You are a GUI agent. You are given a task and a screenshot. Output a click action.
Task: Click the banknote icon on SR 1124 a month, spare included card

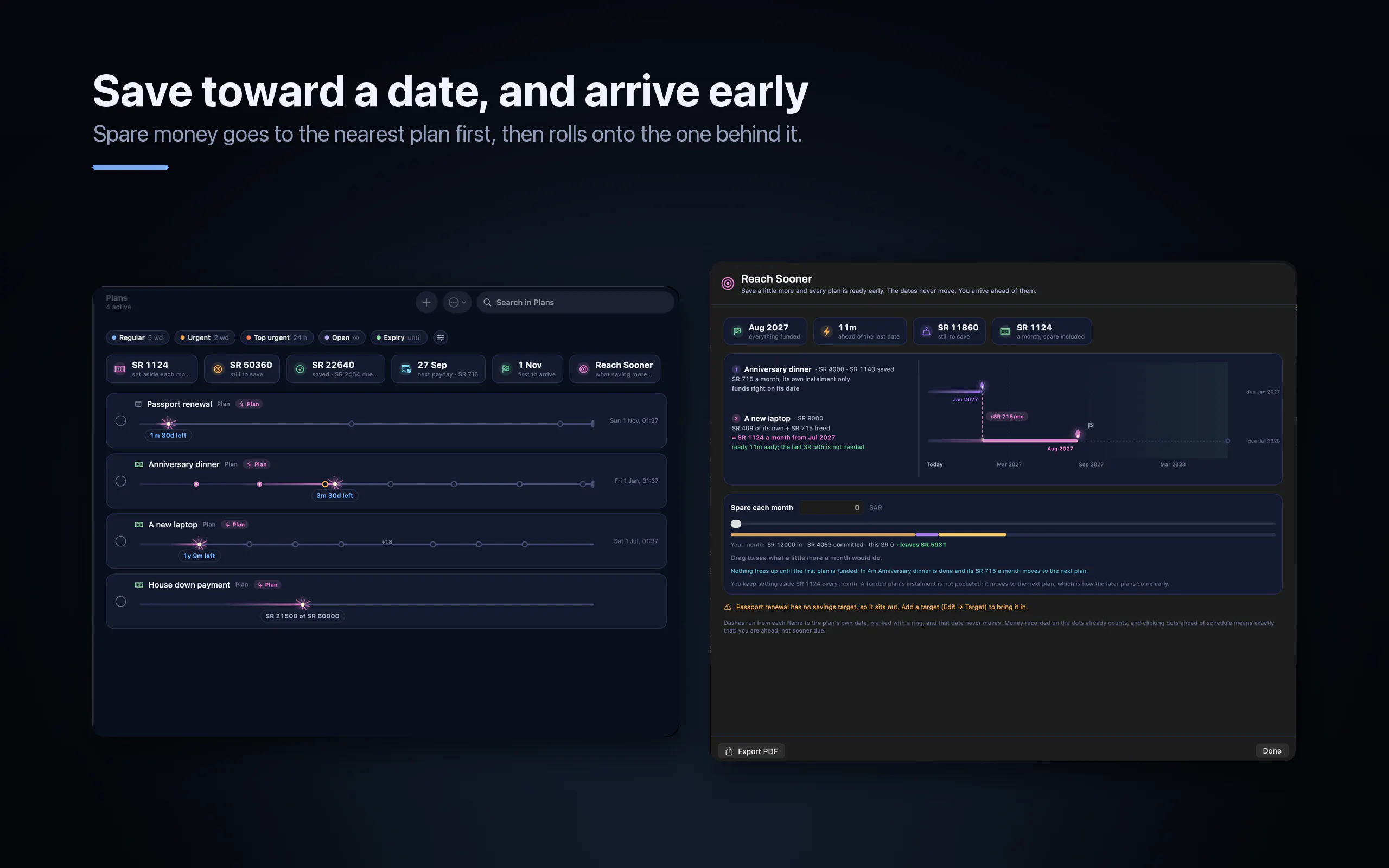pyautogui.click(x=1005, y=331)
